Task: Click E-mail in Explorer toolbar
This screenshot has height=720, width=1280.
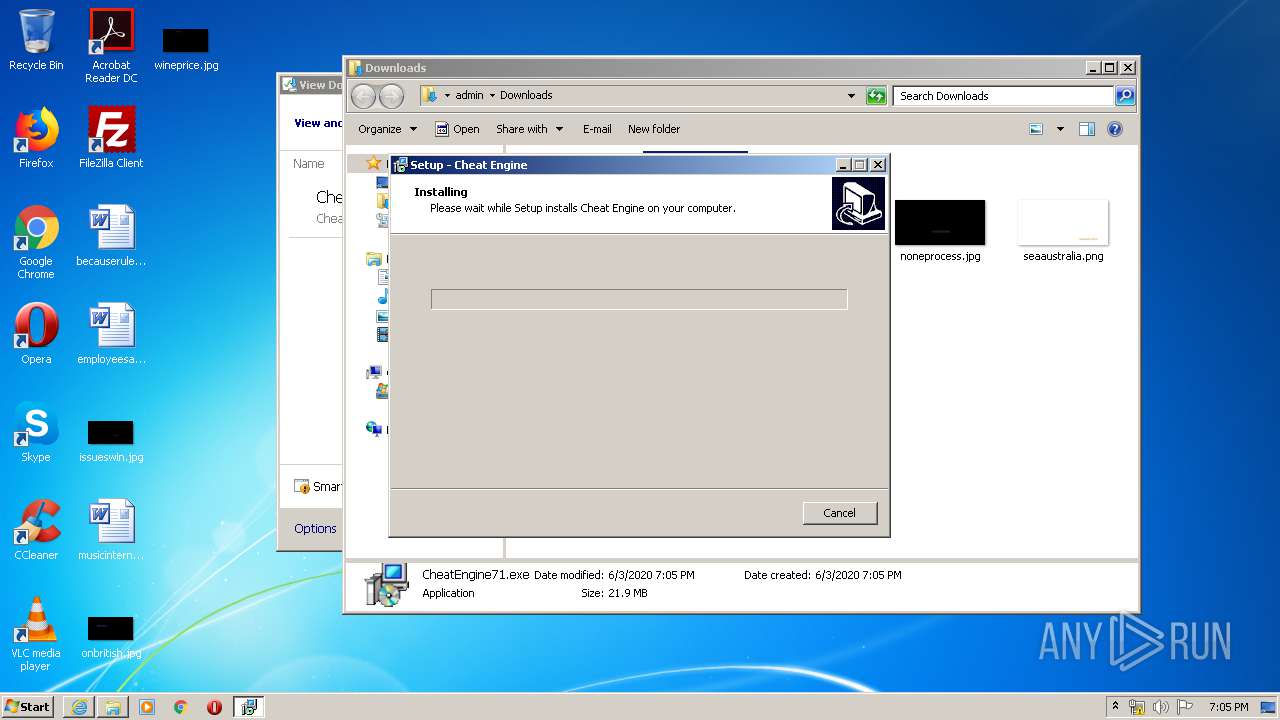Action: [597, 129]
